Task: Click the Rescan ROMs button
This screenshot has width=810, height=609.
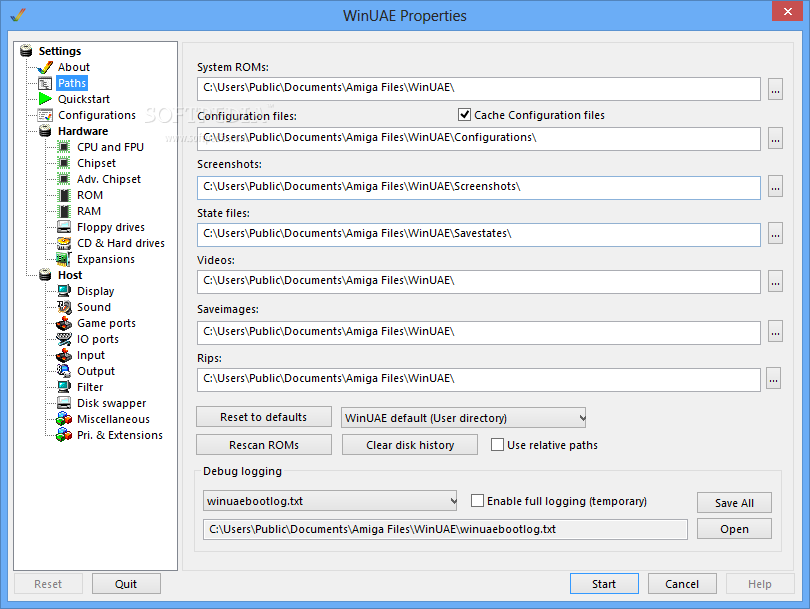Action: [263, 445]
